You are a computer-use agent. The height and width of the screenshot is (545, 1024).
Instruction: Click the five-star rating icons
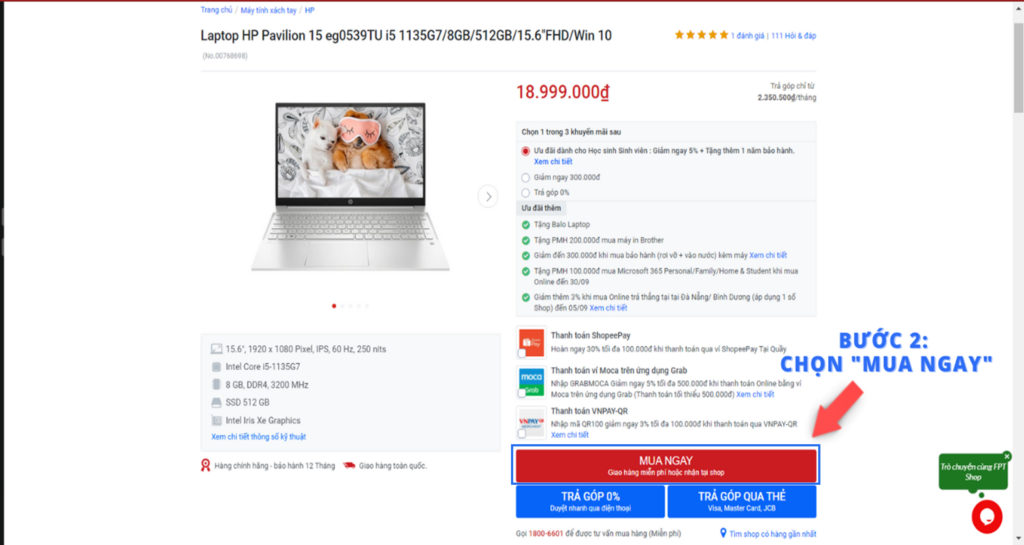pyautogui.click(x=701, y=35)
